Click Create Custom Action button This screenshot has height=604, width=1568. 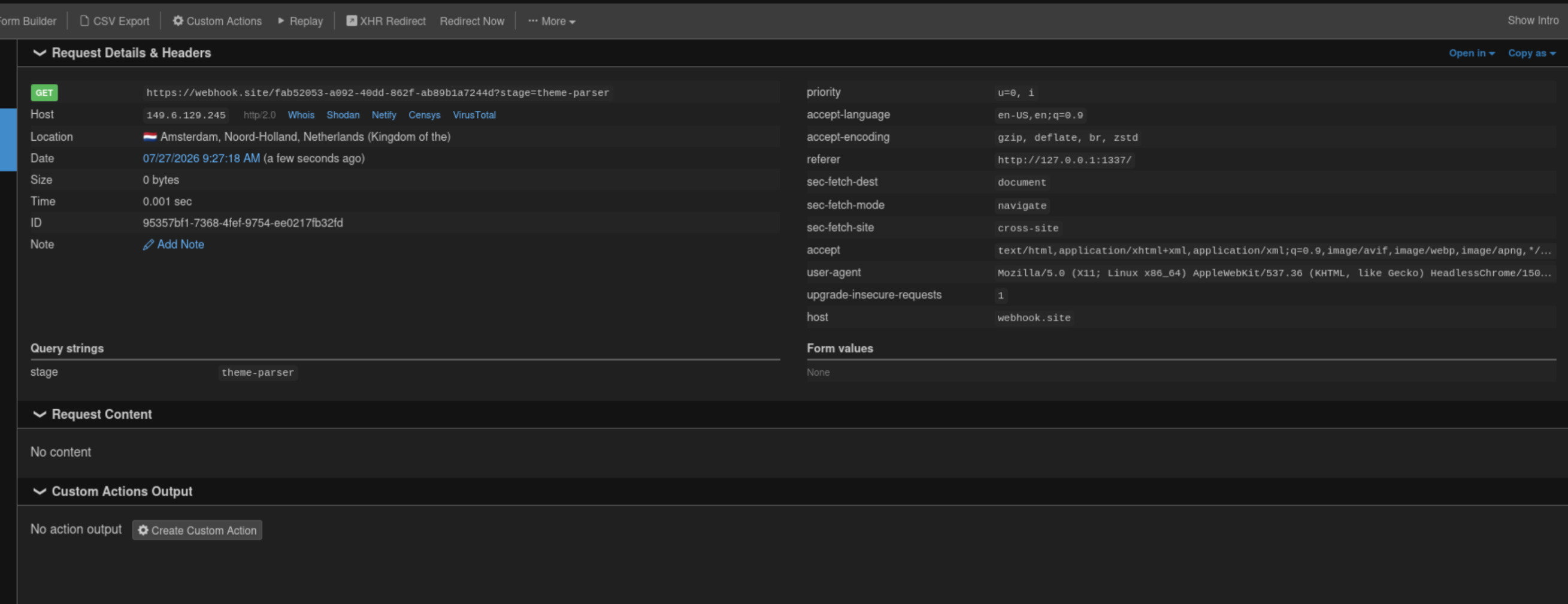(196, 530)
